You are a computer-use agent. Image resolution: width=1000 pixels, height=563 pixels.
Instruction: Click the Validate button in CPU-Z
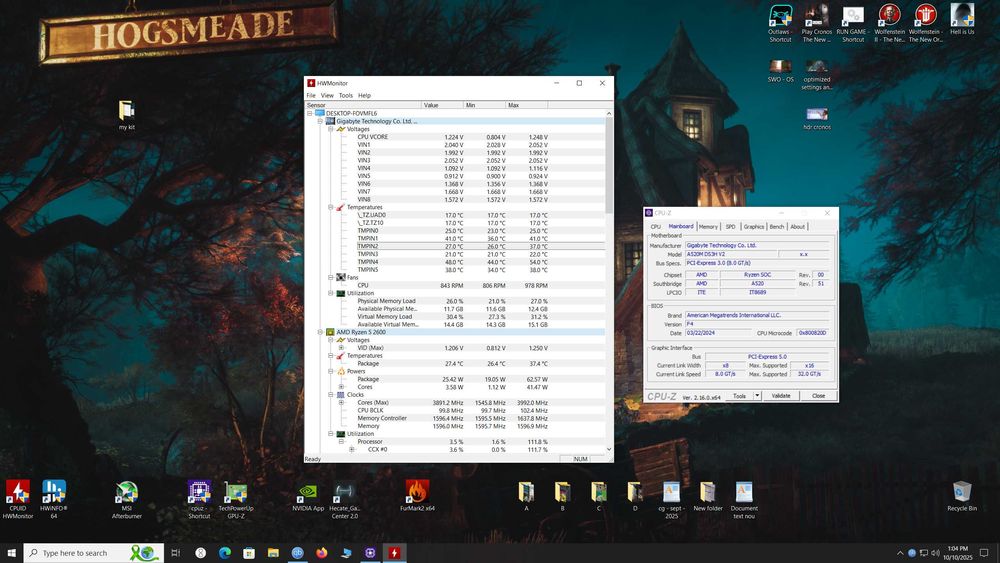(x=781, y=396)
